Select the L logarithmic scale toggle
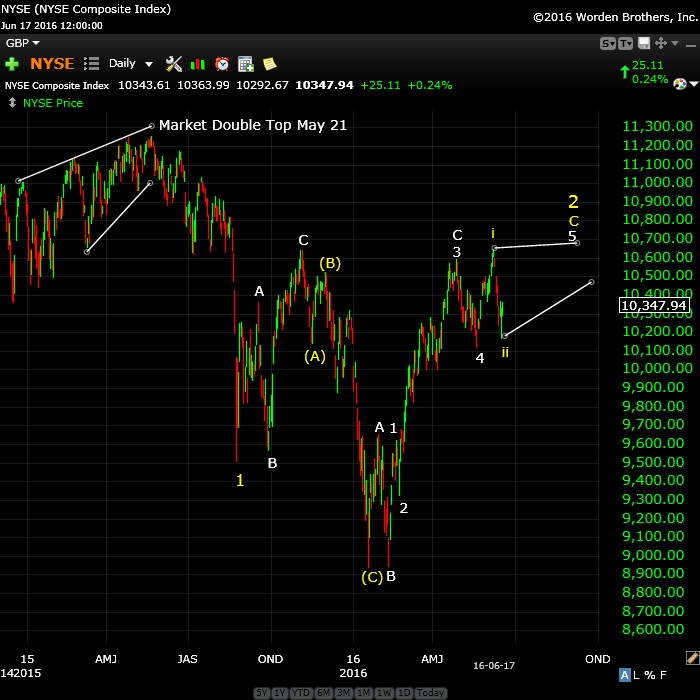Image resolution: width=700 pixels, height=700 pixels. [x=636, y=675]
